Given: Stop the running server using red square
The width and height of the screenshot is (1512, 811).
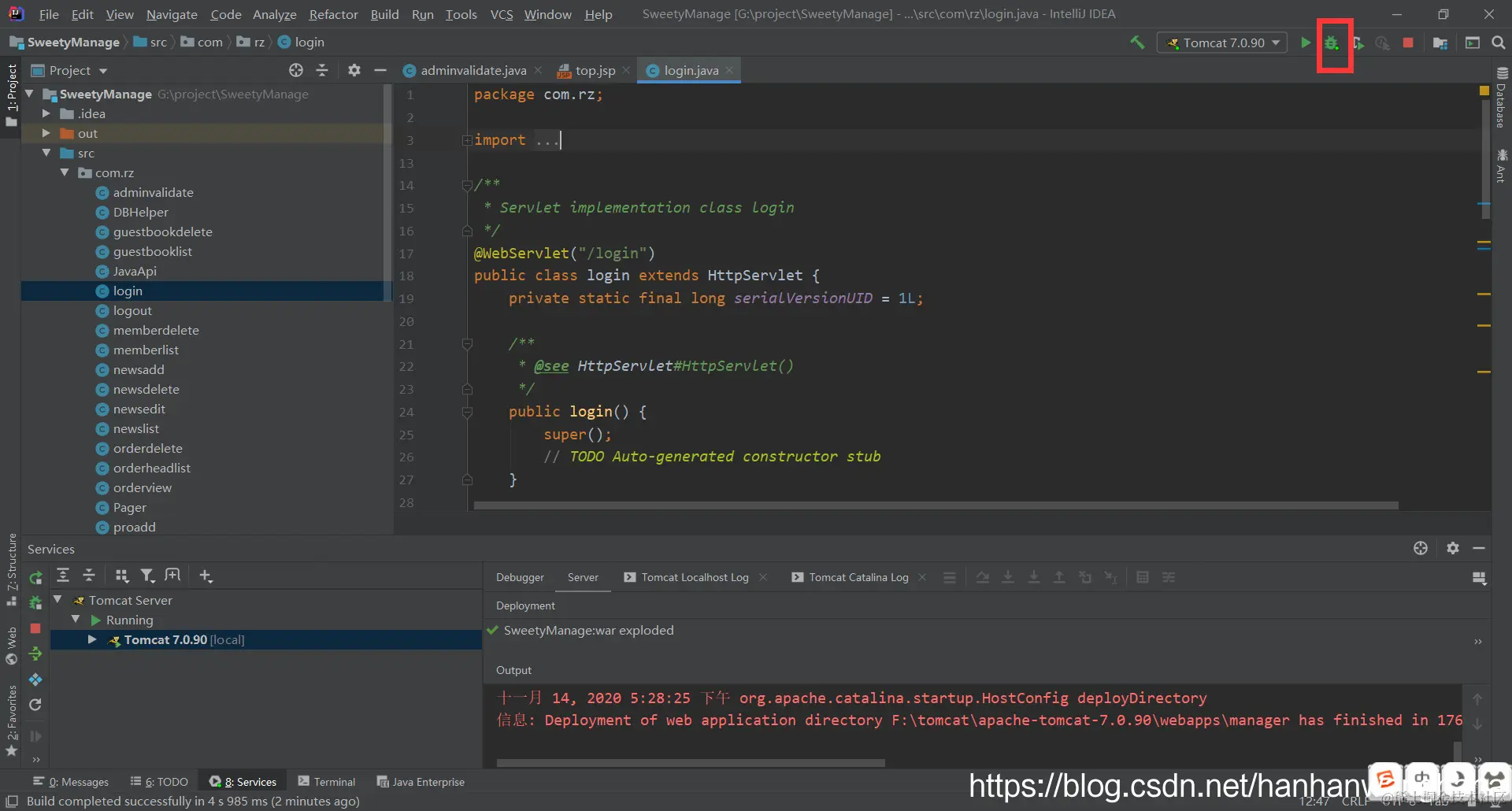Looking at the screenshot, I should tap(1408, 43).
